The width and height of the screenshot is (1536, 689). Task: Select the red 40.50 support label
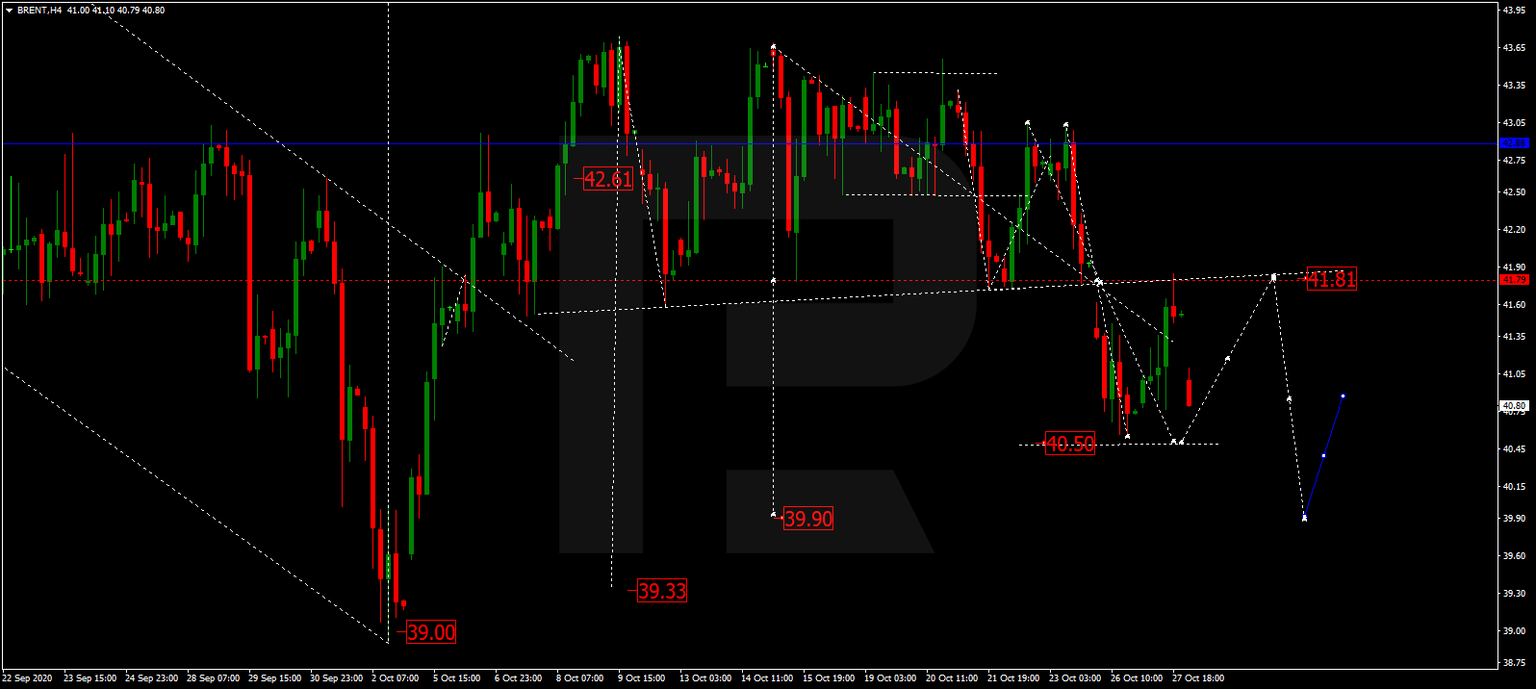click(1070, 444)
